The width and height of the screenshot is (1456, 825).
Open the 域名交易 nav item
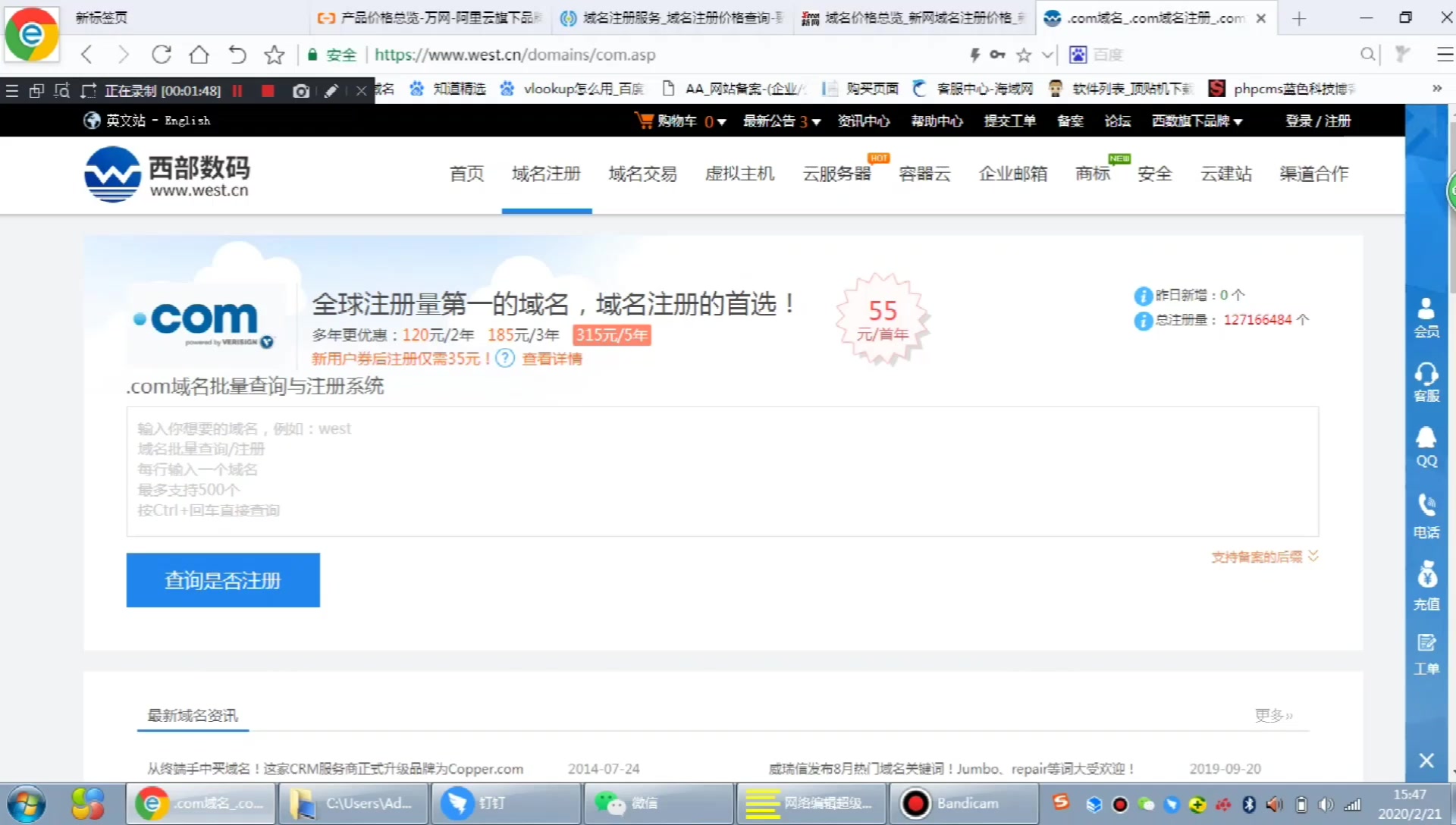click(643, 174)
